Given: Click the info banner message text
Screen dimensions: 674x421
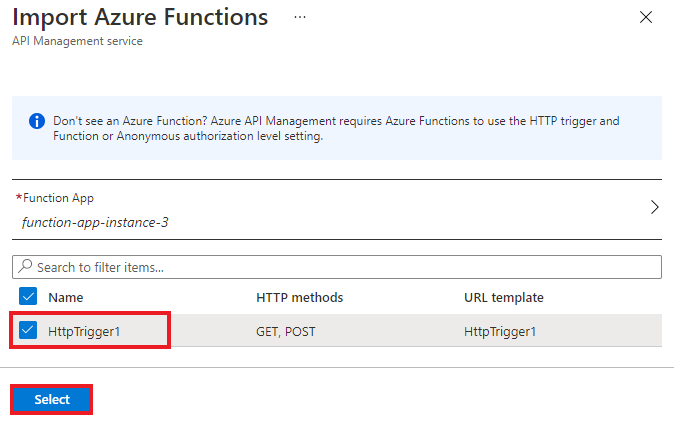Looking at the screenshot, I should pyautogui.click(x=336, y=129).
